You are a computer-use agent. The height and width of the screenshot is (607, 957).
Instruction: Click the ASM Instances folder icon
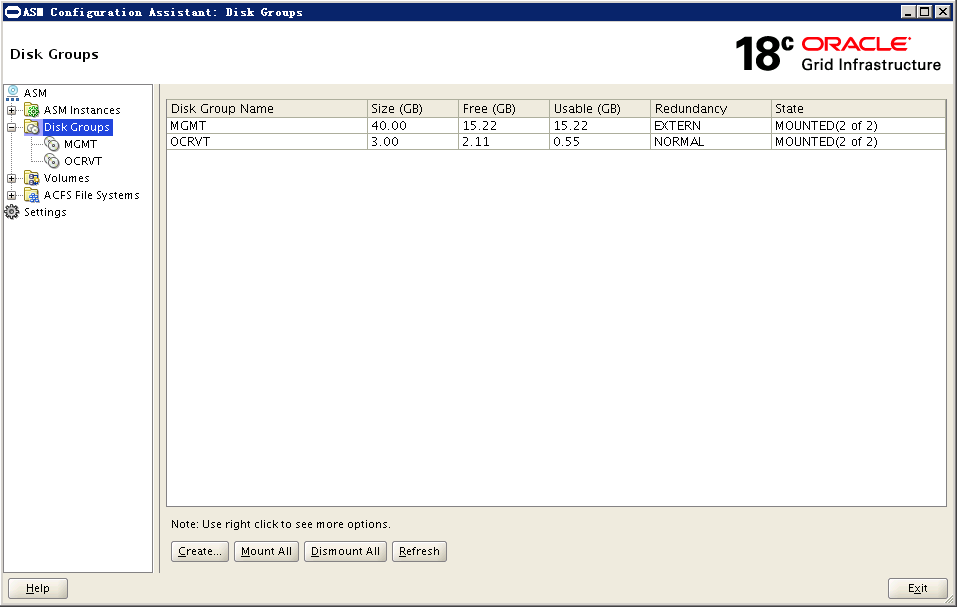32,110
